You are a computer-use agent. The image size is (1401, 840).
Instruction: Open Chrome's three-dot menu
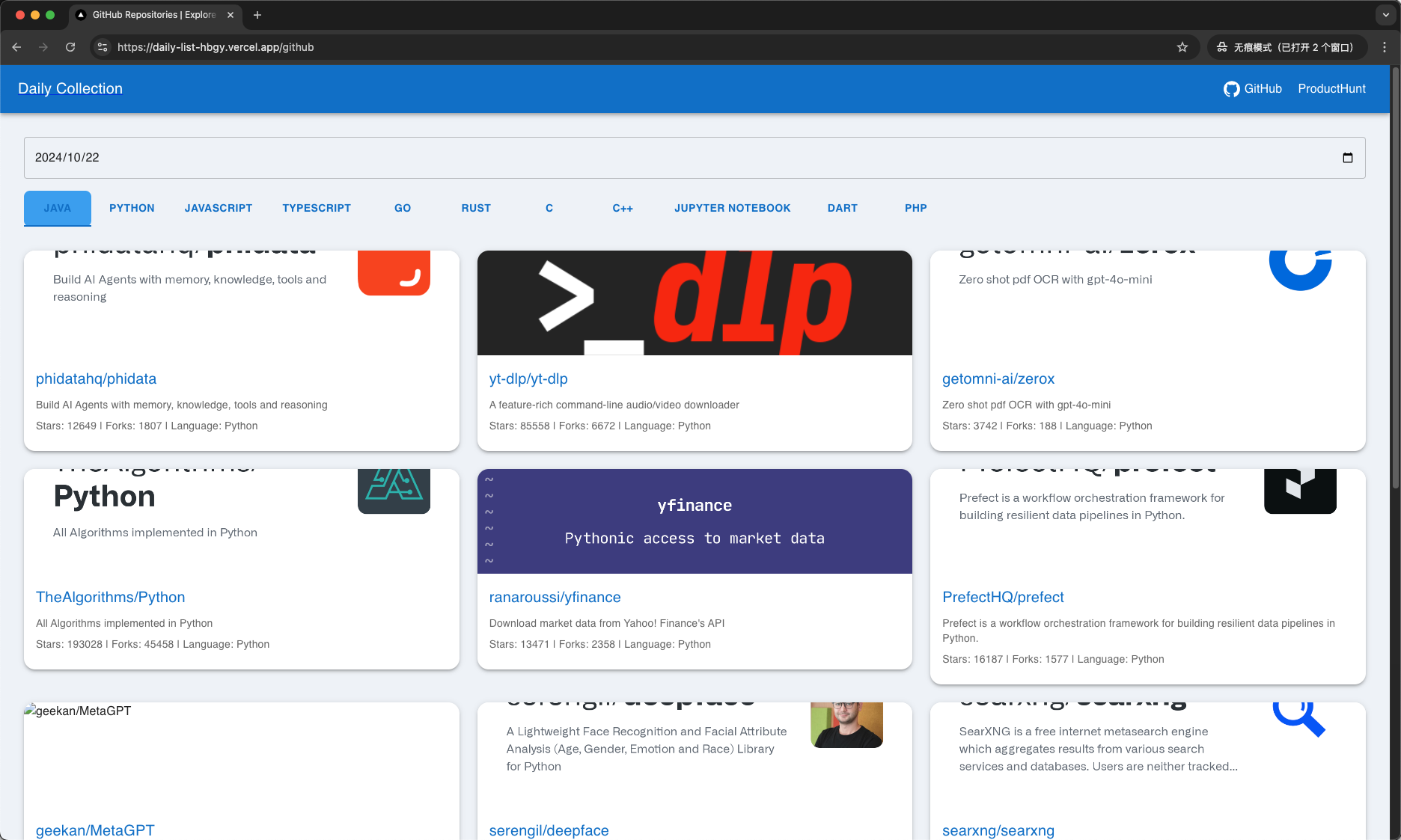coord(1385,47)
